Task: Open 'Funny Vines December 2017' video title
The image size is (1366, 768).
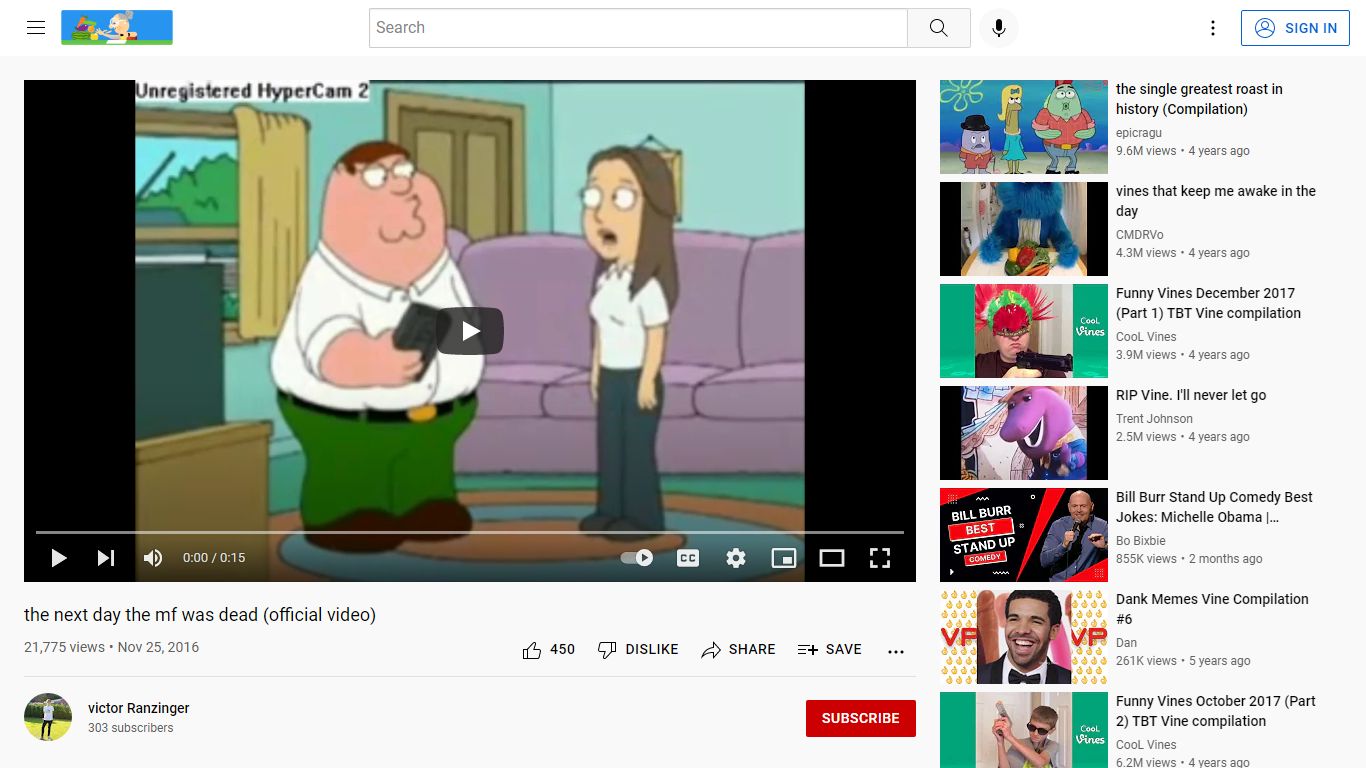Action: 1209,303
